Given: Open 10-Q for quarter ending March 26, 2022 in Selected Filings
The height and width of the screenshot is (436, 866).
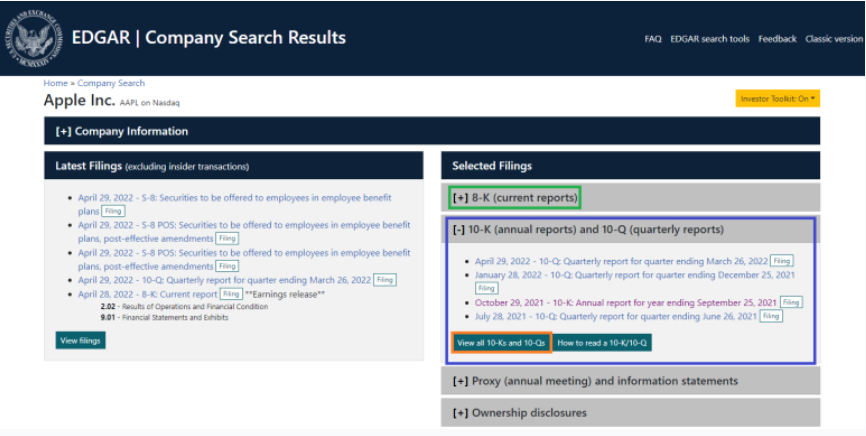Looking at the screenshot, I should tap(621, 261).
